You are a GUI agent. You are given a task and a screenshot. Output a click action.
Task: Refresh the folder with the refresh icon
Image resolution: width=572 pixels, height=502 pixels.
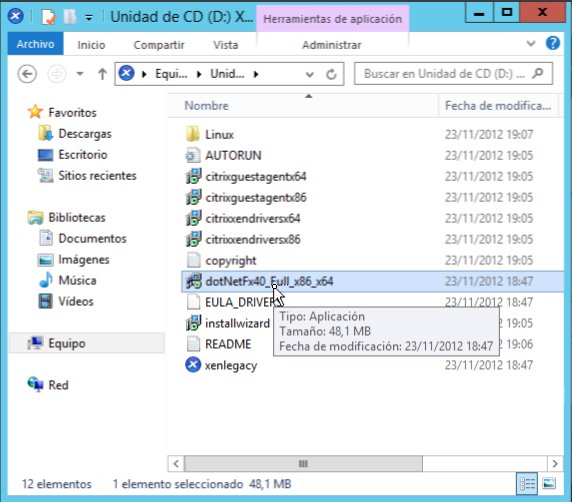point(331,74)
